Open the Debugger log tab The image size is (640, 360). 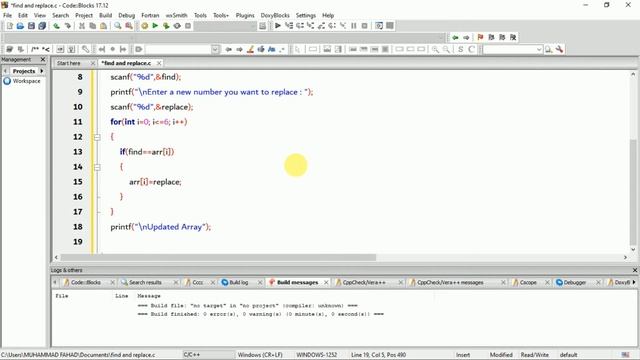point(575,282)
